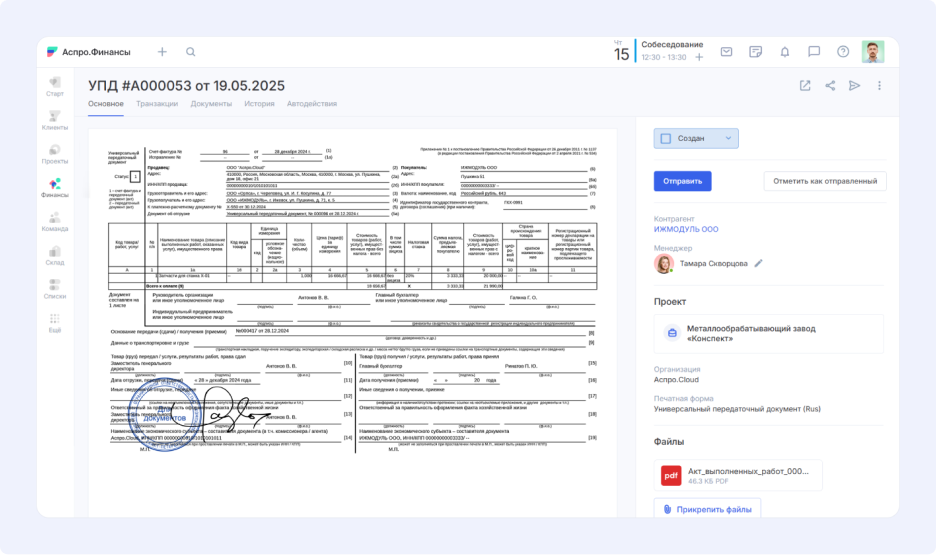Click the pdf file icon
936x555 pixels.
click(x=671, y=475)
